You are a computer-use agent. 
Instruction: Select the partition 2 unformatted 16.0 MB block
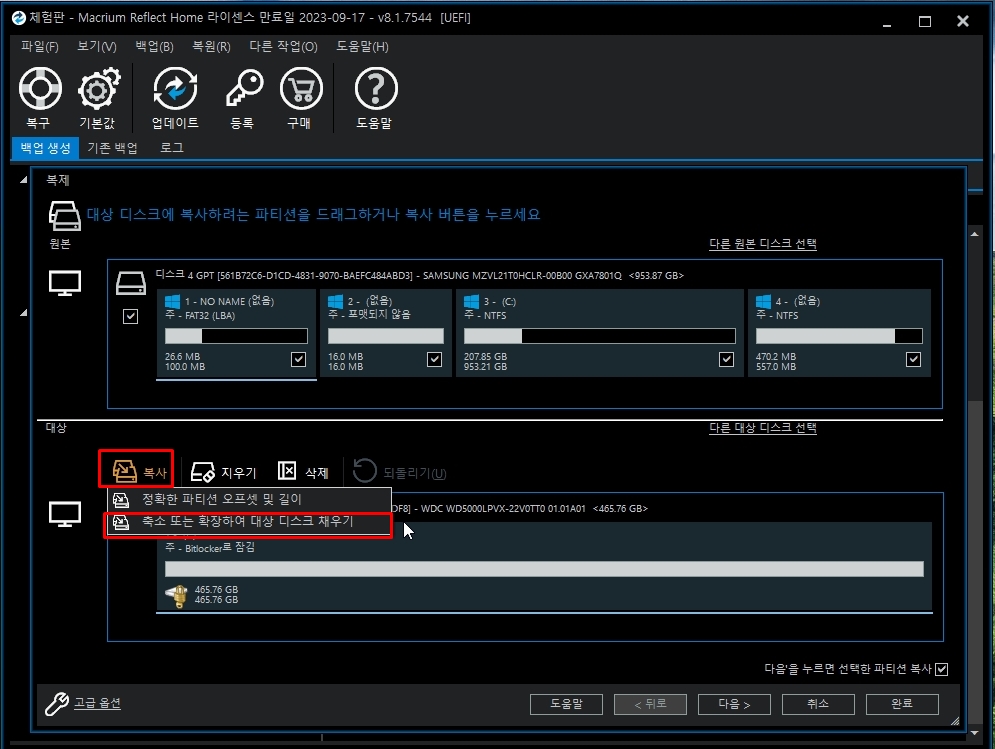(x=386, y=333)
